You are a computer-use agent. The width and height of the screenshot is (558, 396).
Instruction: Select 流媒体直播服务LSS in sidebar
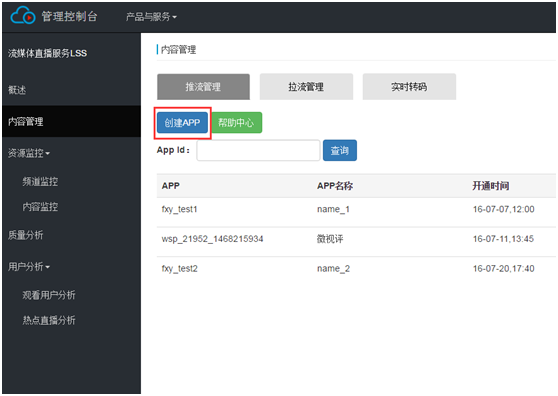click(47, 53)
